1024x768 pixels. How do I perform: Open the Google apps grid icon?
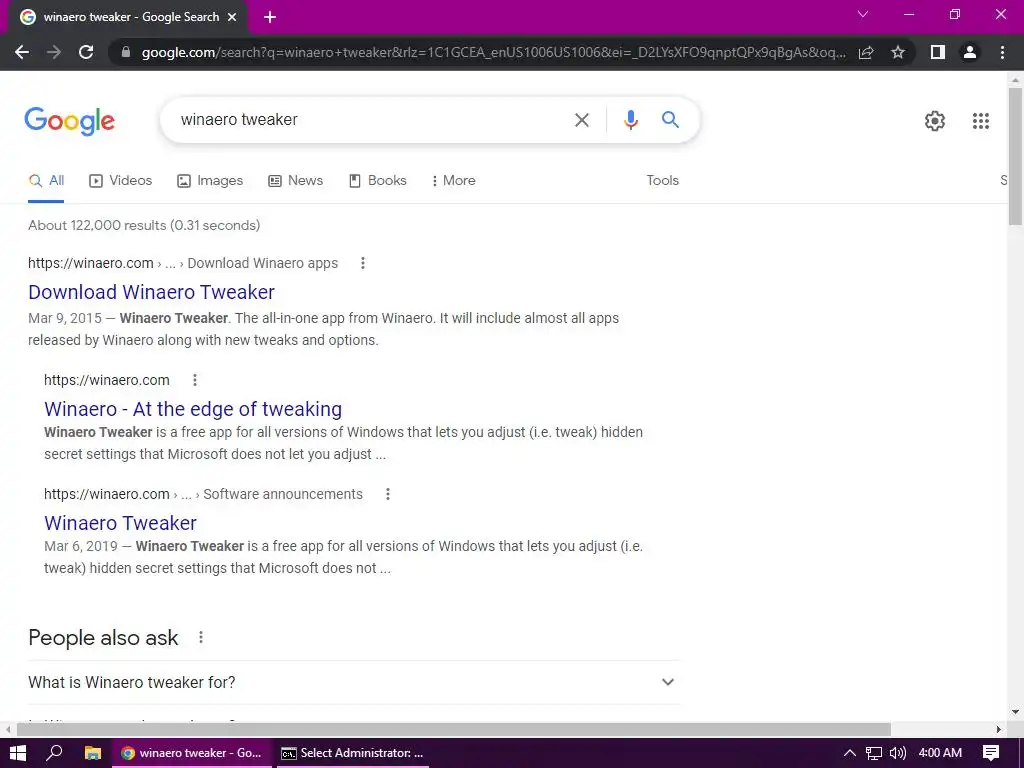[x=980, y=121]
